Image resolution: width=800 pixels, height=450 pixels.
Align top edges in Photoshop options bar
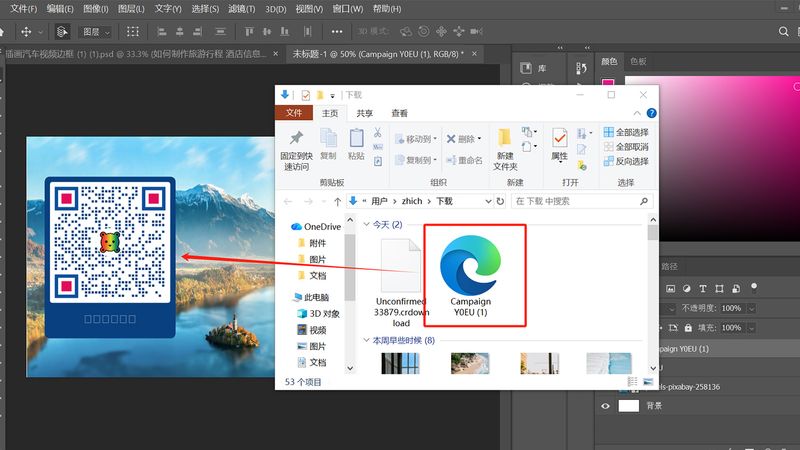pyautogui.click(x=249, y=32)
